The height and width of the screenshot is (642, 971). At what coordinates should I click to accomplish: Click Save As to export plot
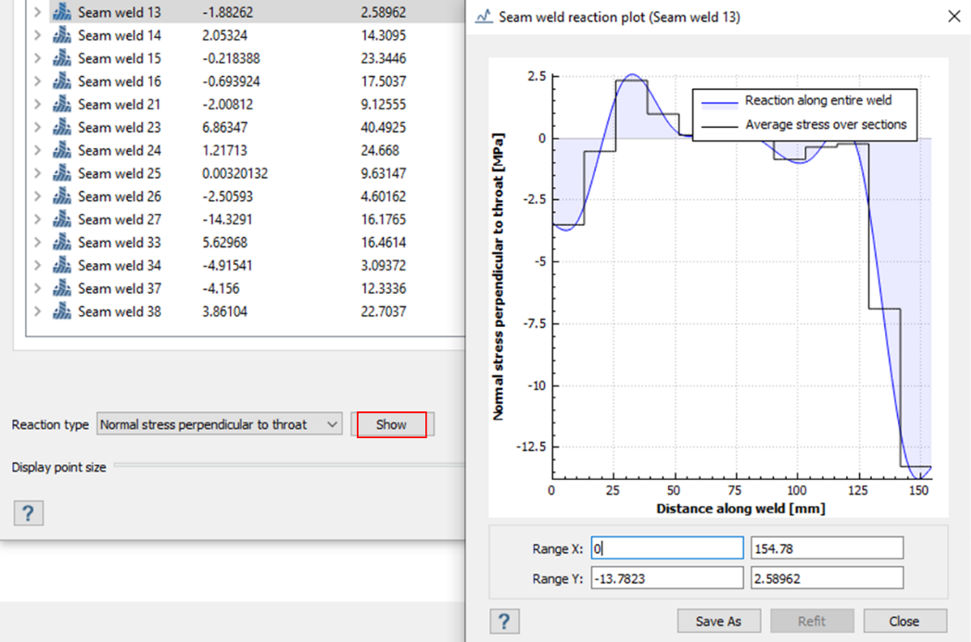coord(718,621)
